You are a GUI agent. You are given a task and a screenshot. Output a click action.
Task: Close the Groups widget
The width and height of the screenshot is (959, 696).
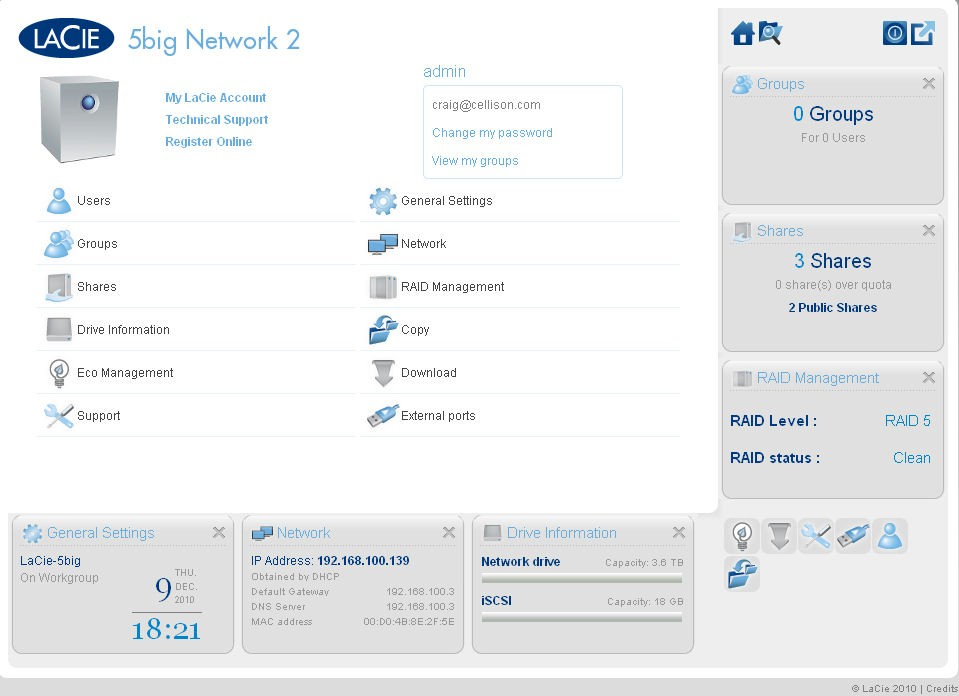click(x=928, y=83)
